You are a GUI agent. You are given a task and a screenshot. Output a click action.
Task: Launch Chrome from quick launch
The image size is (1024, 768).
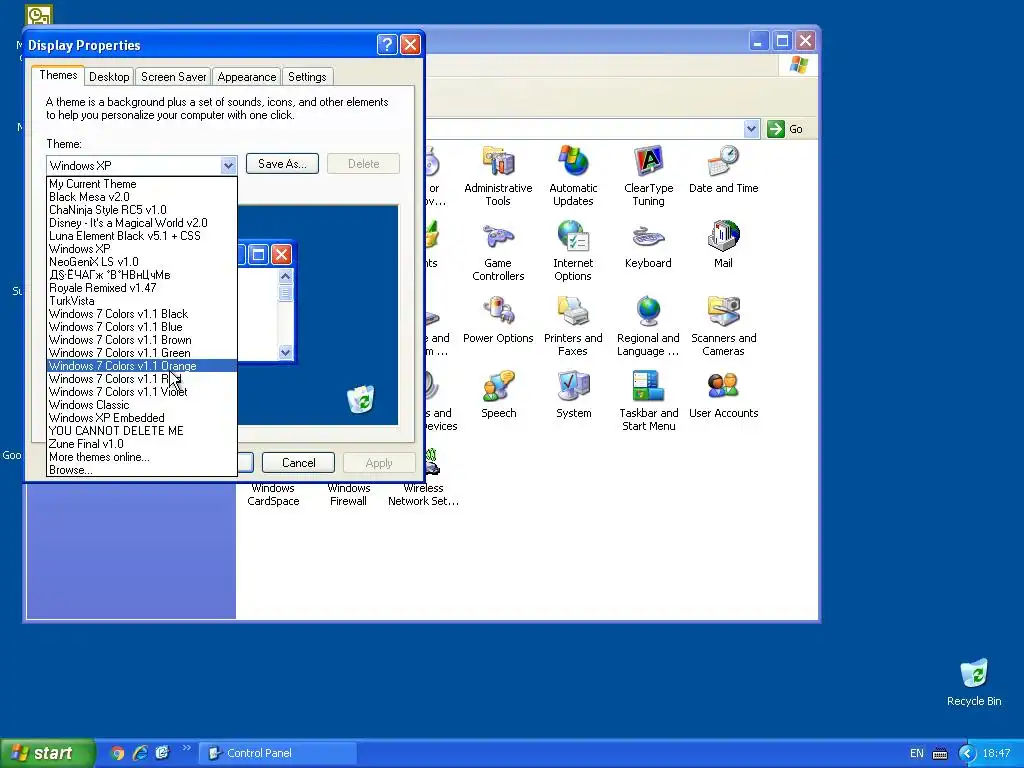(117, 753)
